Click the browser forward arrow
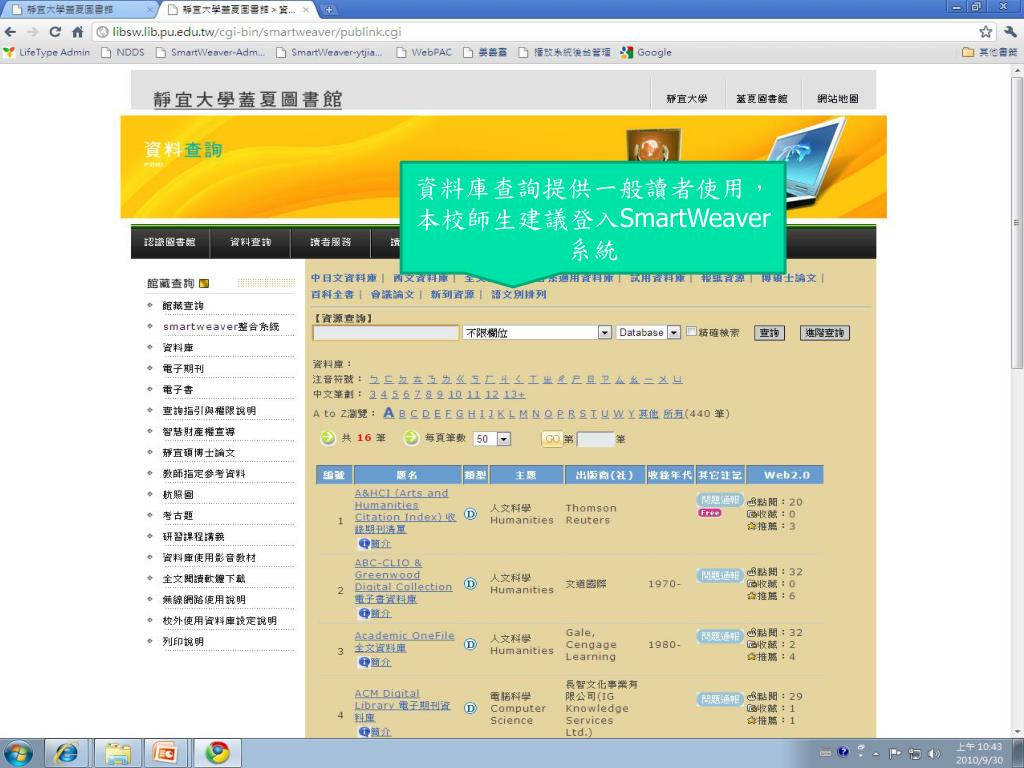1024x768 pixels. click(x=33, y=32)
